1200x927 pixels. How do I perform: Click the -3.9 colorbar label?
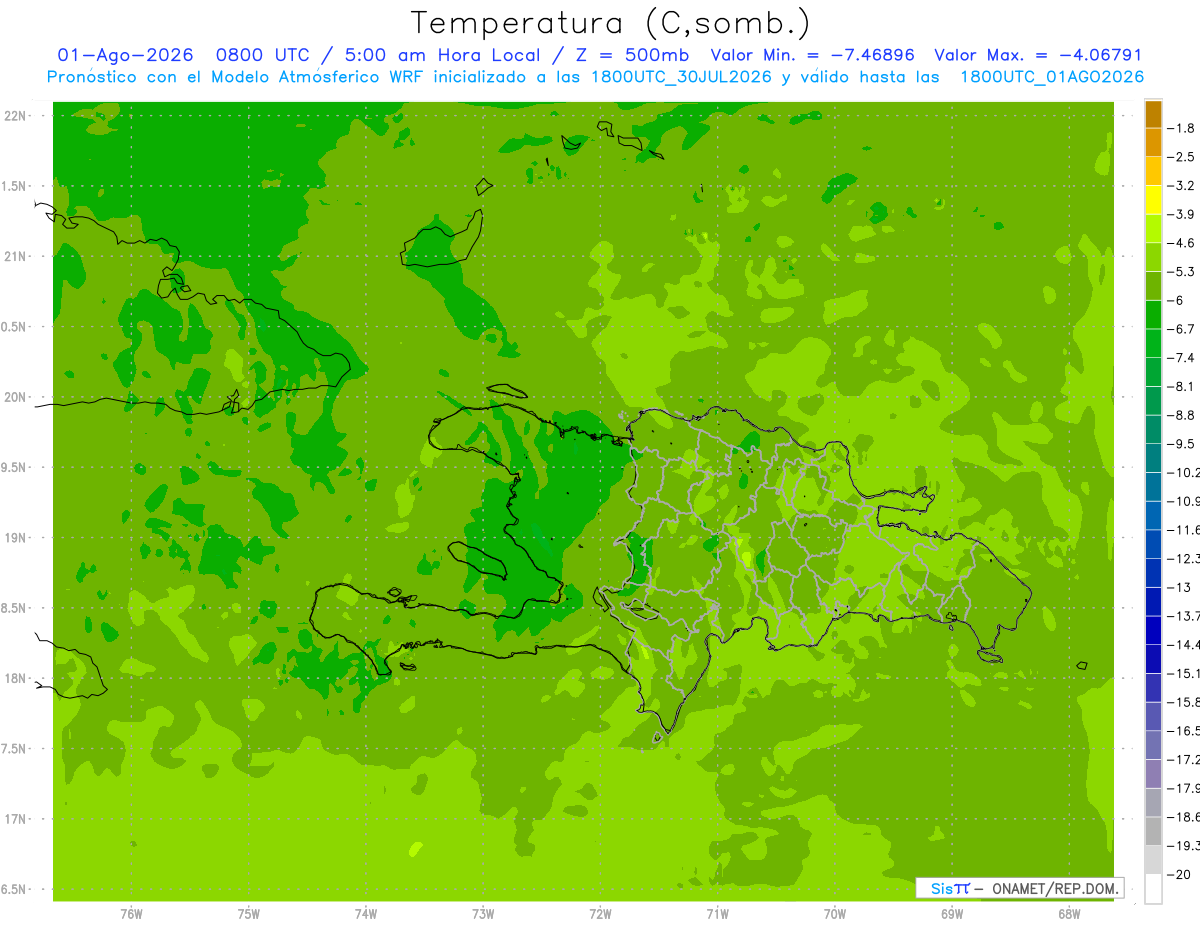pyautogui.click(x=1182, y=214)
